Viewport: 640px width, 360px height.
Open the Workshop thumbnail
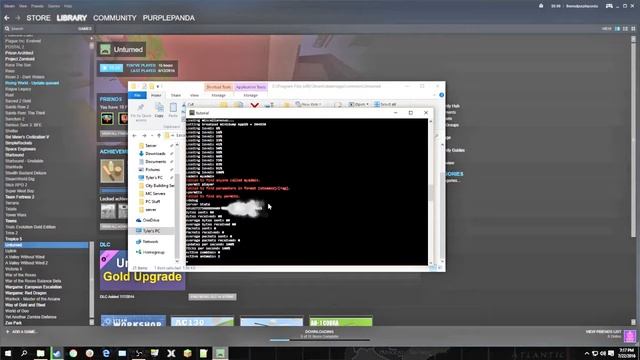tap(133, 320)
